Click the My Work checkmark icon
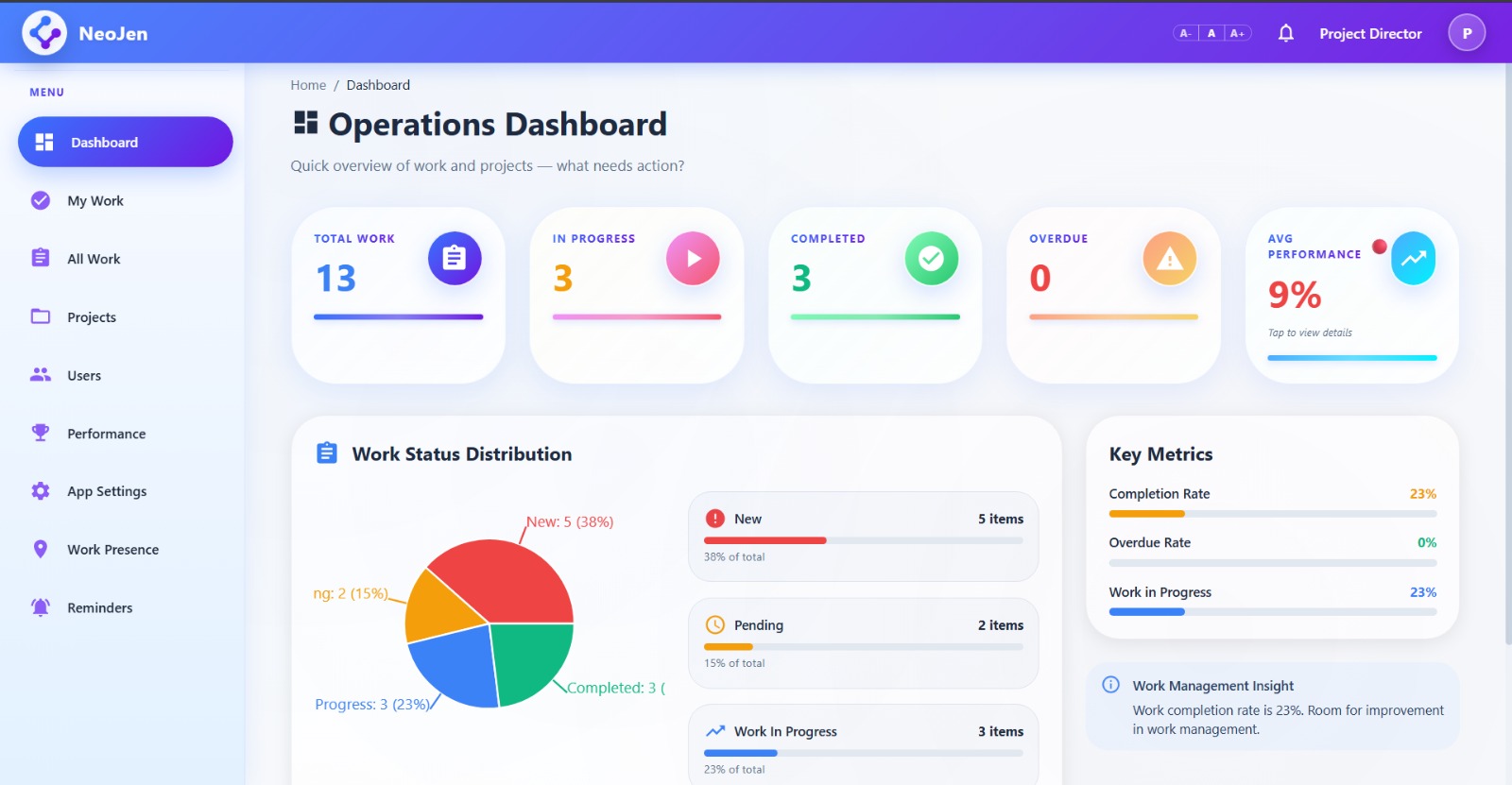The image size is (1512, 785). click(x=41, y=200)
